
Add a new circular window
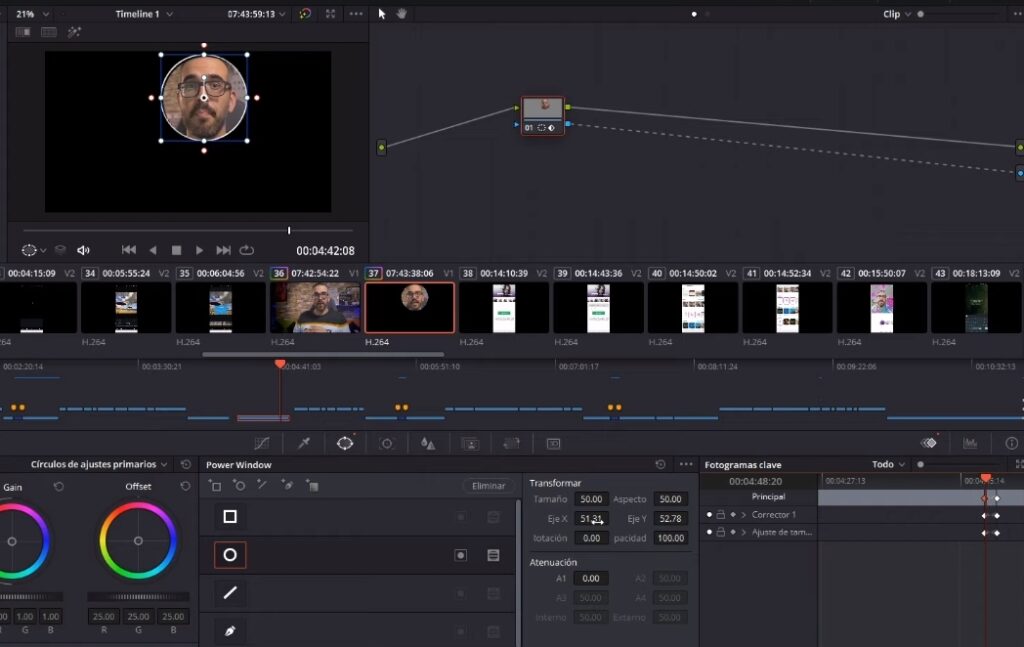(x=239, y=486)
